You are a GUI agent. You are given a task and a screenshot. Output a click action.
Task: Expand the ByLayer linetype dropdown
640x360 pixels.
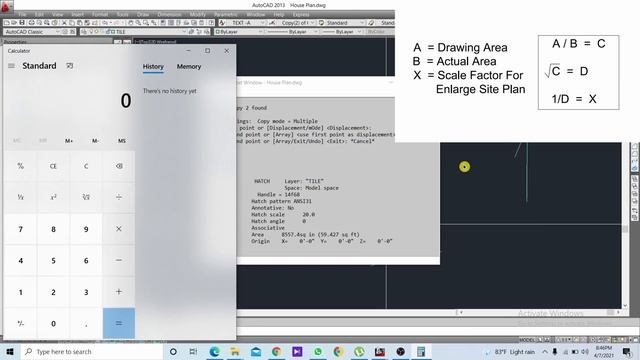[316, 31]
